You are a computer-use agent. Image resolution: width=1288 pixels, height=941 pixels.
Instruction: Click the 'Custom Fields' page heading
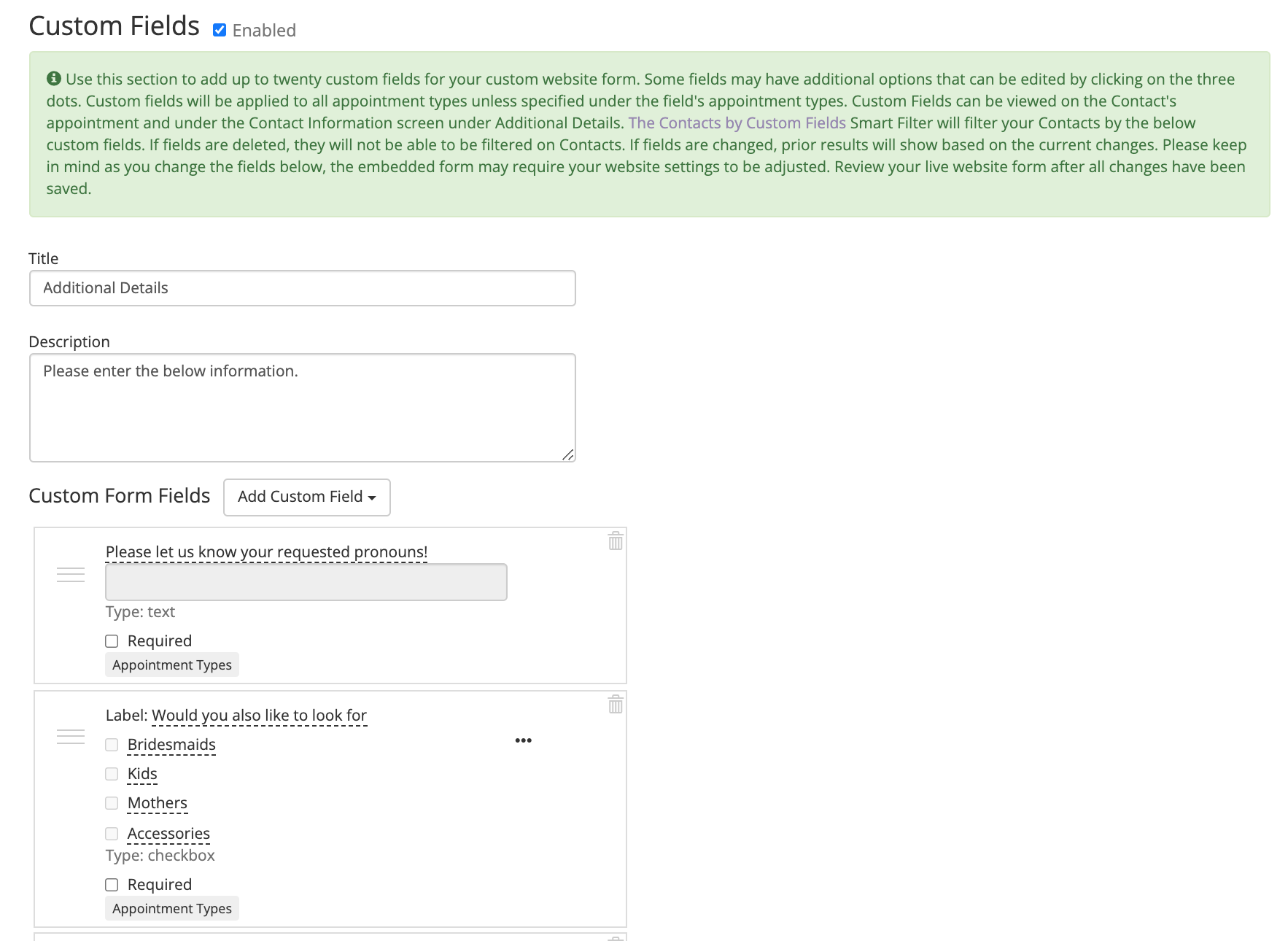point(114,26)
